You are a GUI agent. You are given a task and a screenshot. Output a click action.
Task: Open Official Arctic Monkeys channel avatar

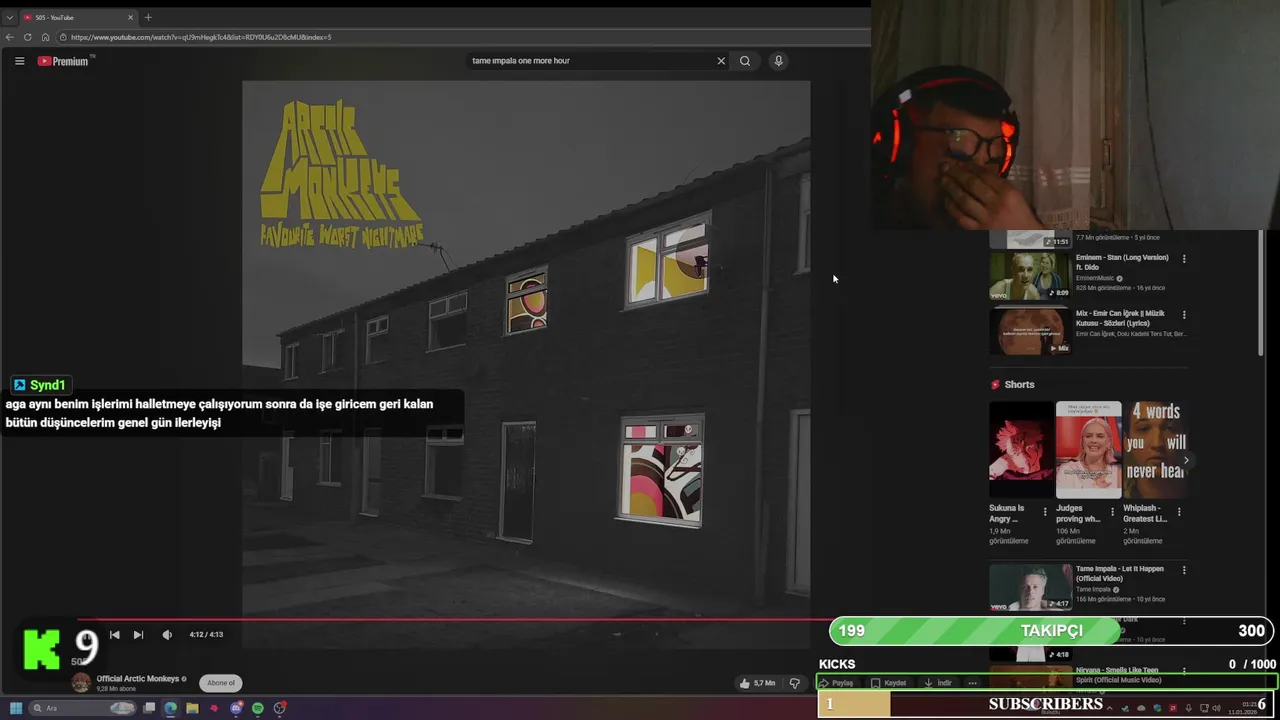pyautogui.click(x=81, y=683)
